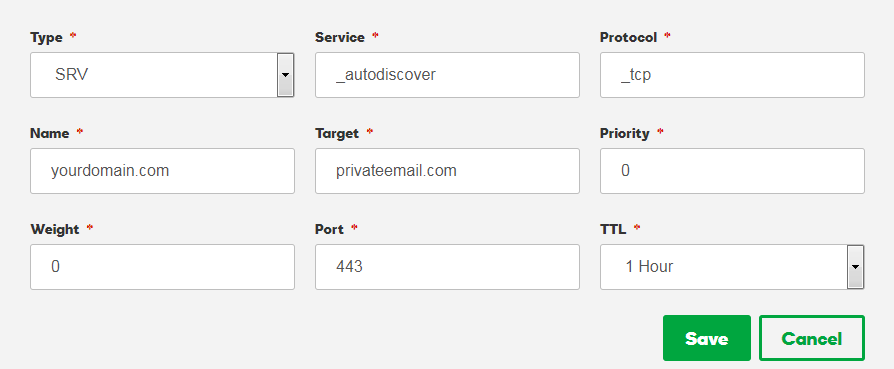Click the Priority field label

point(625,133)
